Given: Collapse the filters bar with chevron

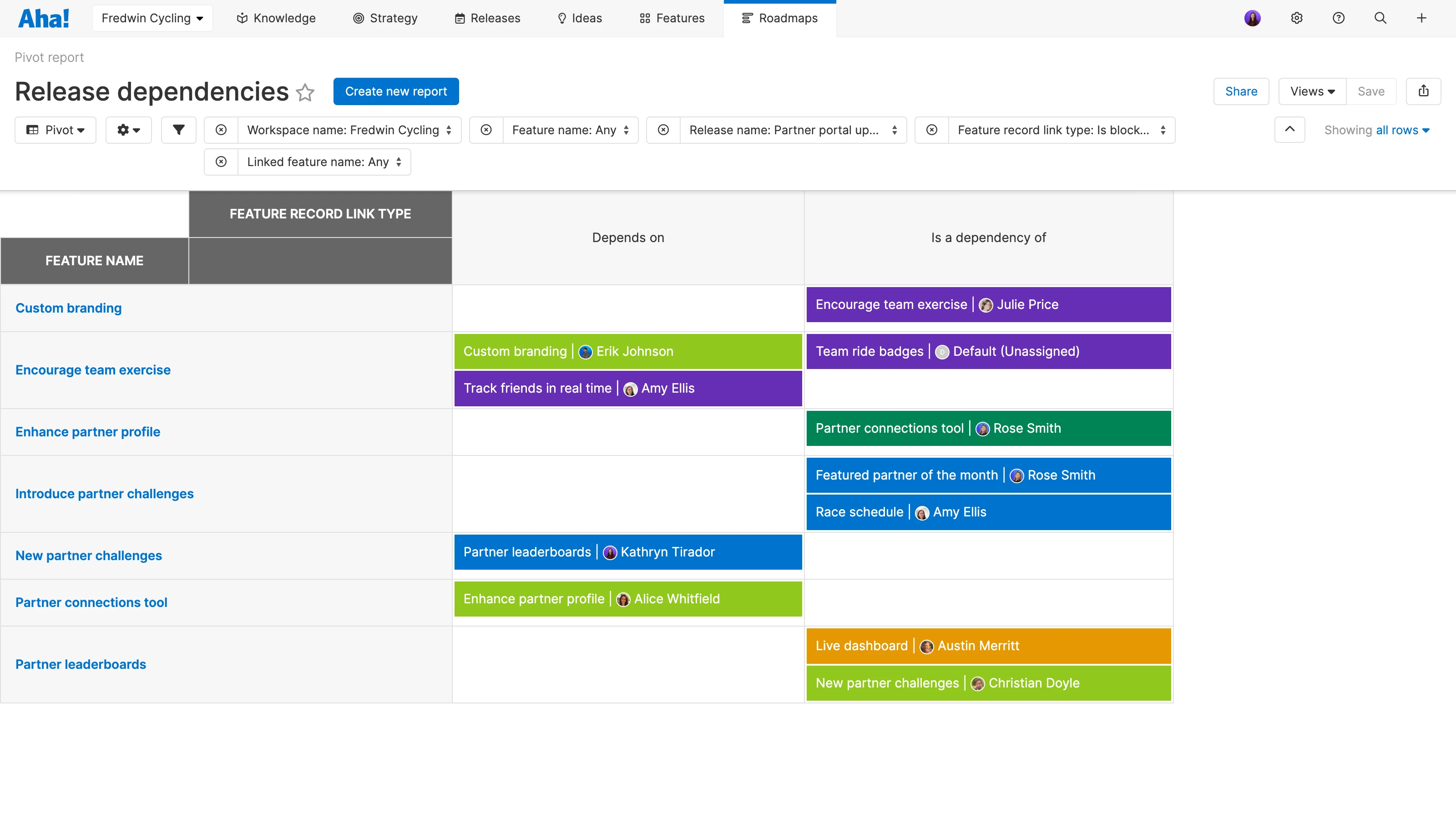Looking at the screenshot, I should pos(1289,129).
